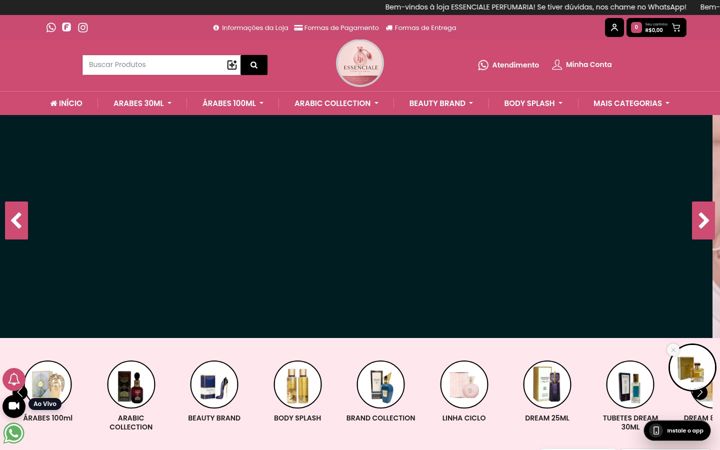Expand BEAUTY BRAND dropdown menu

click(x=441, y=103)
